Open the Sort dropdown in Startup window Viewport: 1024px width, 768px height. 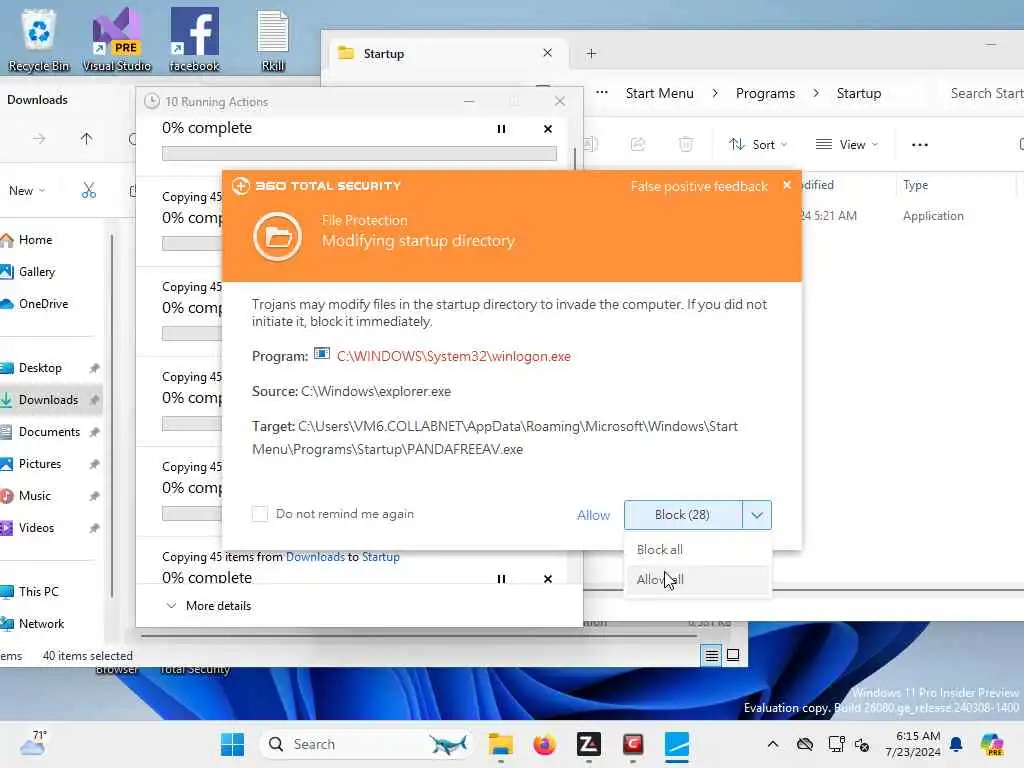pos(758,144)
